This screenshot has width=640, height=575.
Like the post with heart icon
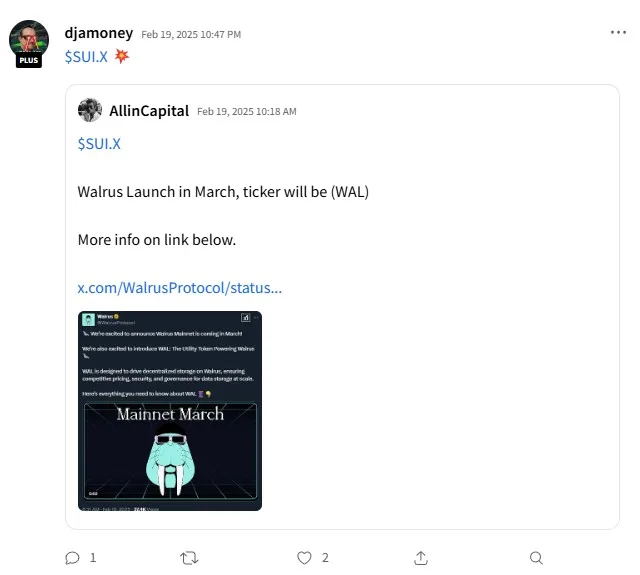(304, 557)
